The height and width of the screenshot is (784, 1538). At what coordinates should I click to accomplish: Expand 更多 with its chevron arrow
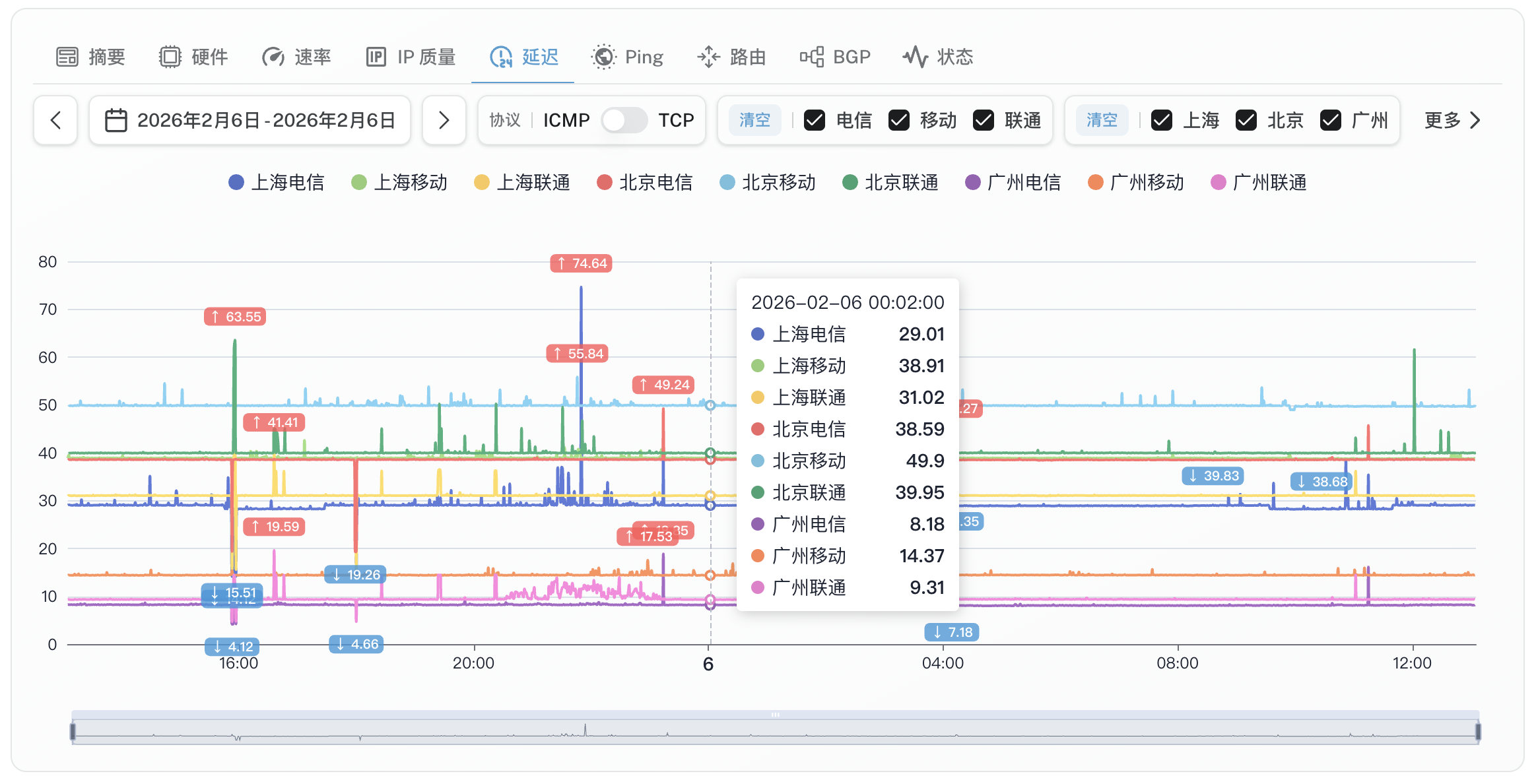point(1476,120)
